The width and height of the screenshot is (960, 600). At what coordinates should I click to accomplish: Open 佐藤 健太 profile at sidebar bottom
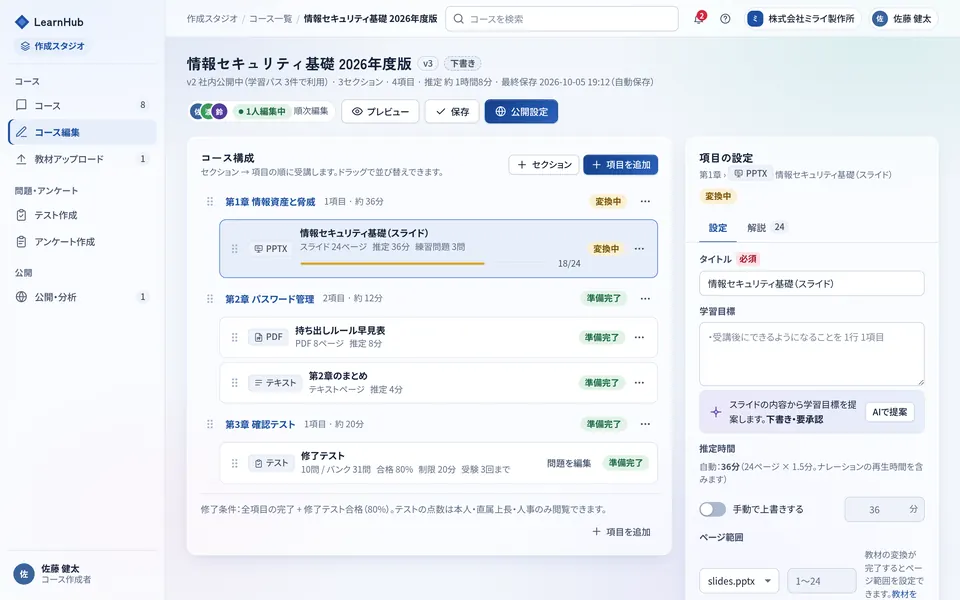82,574
